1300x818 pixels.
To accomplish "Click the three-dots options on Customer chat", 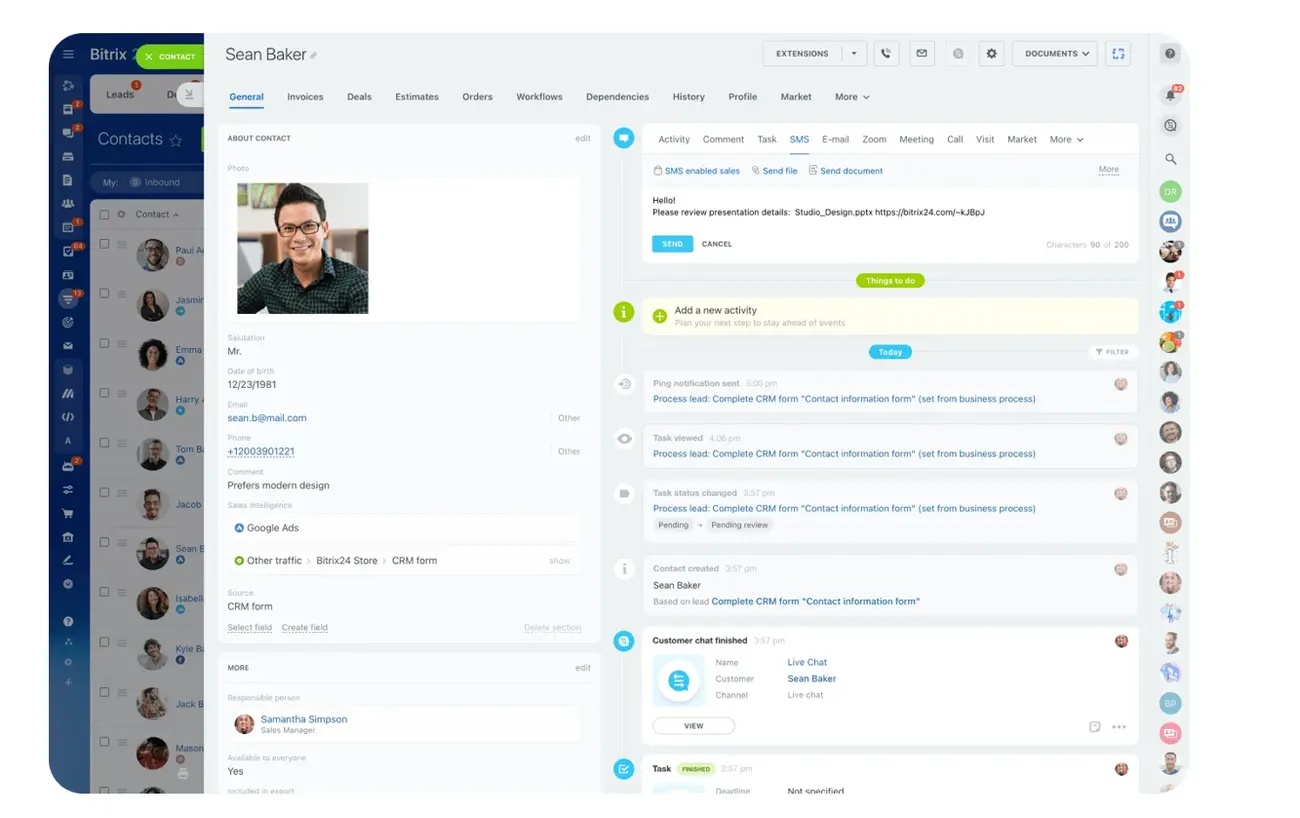I will click(1119, 727).
